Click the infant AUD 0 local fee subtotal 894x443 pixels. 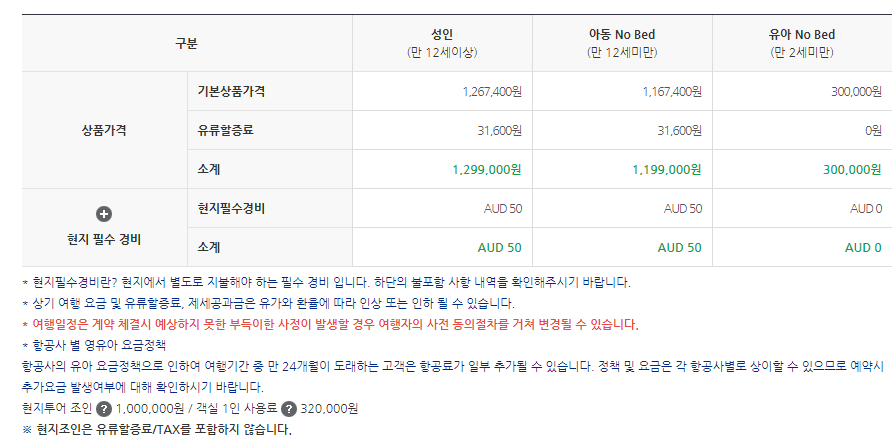tap(863, 247)
